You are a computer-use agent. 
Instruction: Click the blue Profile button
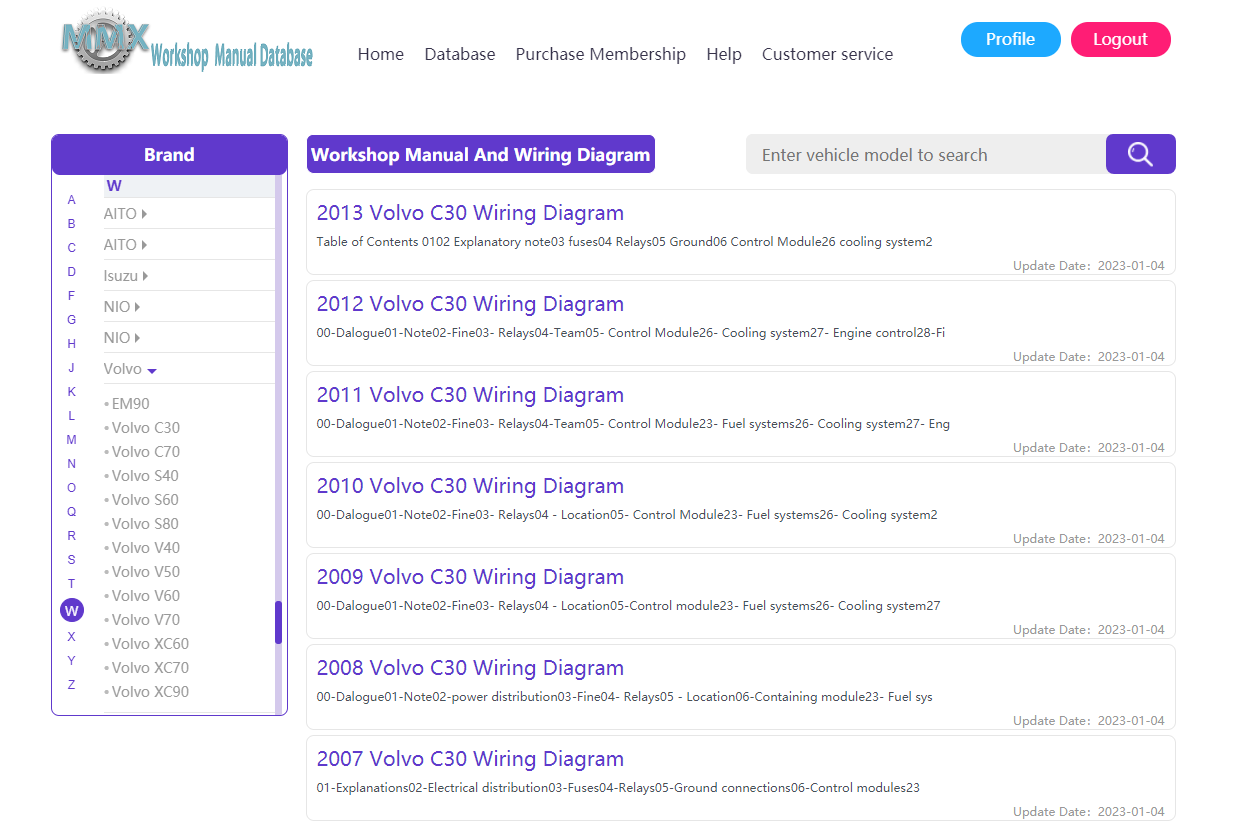(x=1010, y=39)
